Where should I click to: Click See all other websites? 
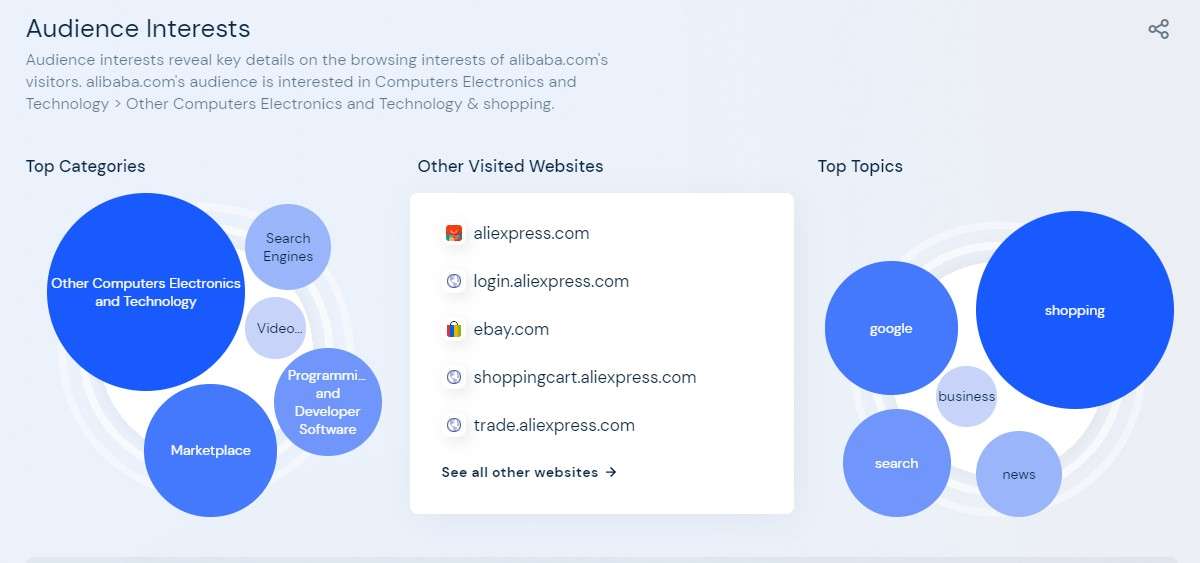pos(529,472)
